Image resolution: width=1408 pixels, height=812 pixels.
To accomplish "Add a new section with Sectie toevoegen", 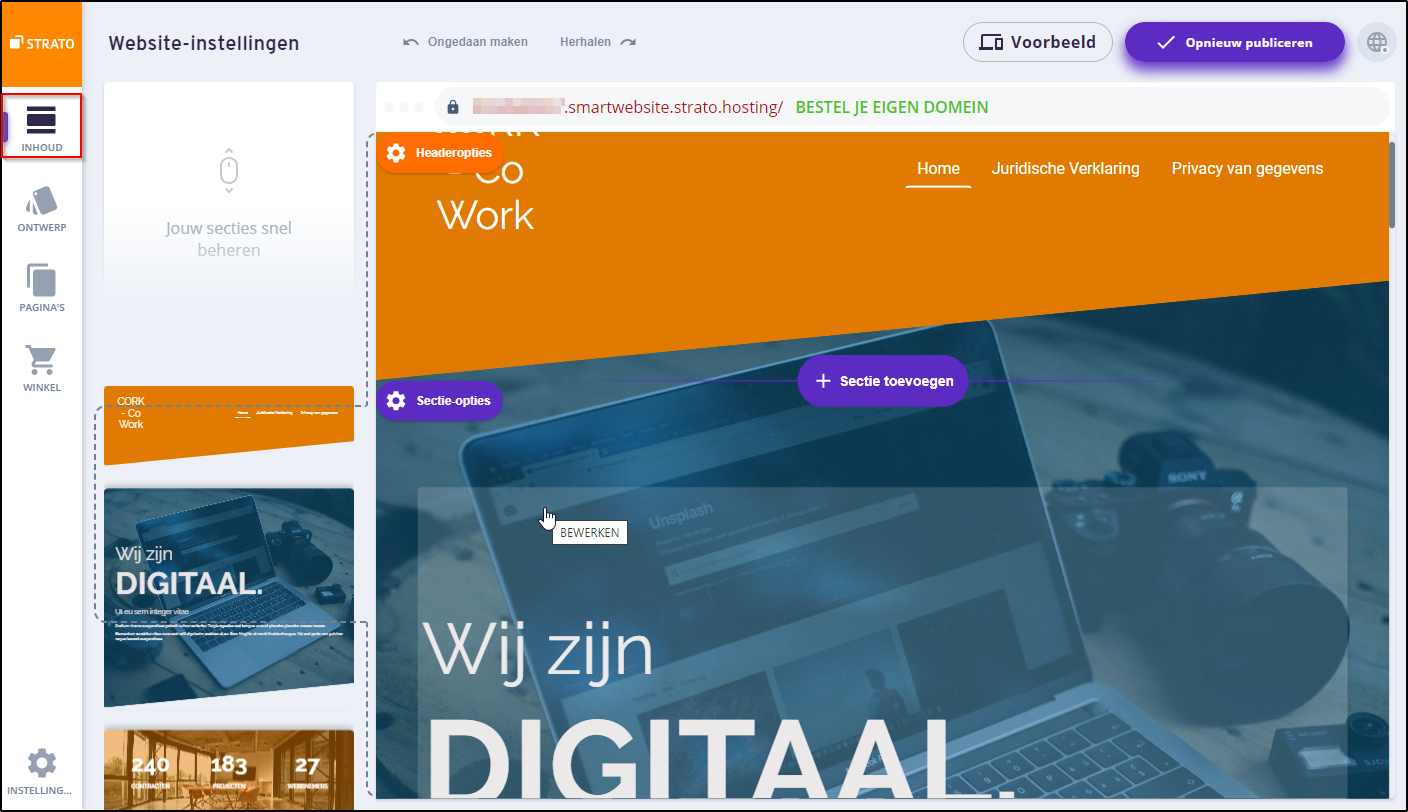I will [x=882, y=381].
